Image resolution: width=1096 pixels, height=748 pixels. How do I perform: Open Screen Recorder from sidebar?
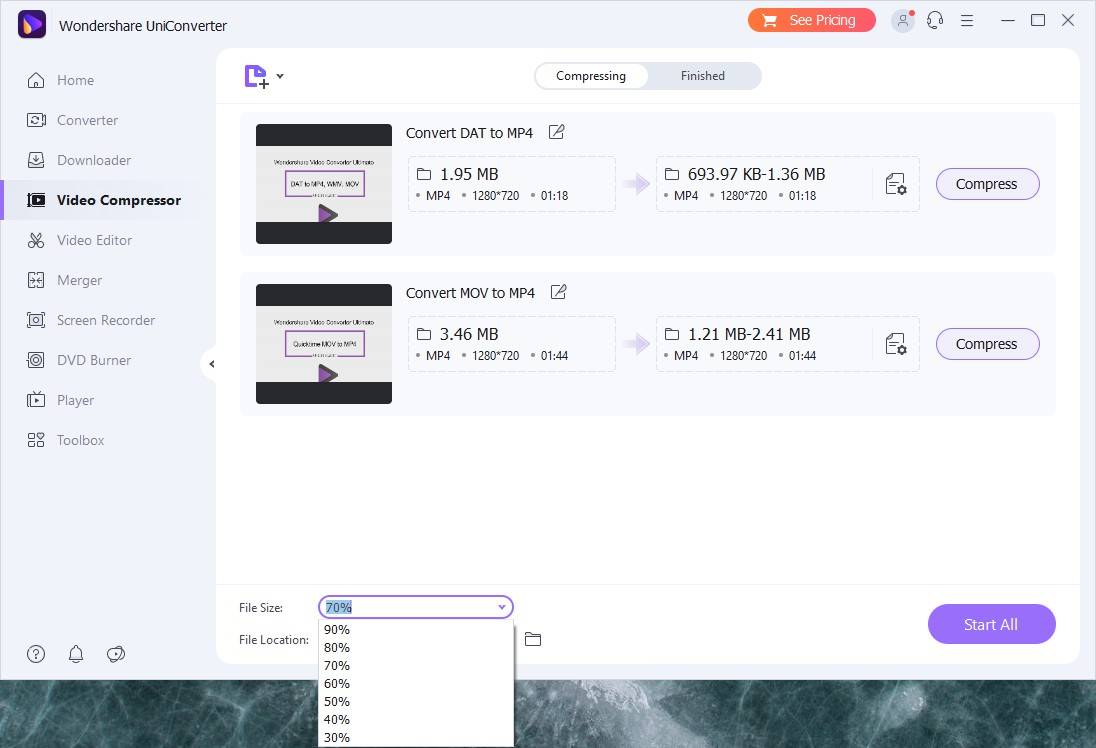coord(91,320)
